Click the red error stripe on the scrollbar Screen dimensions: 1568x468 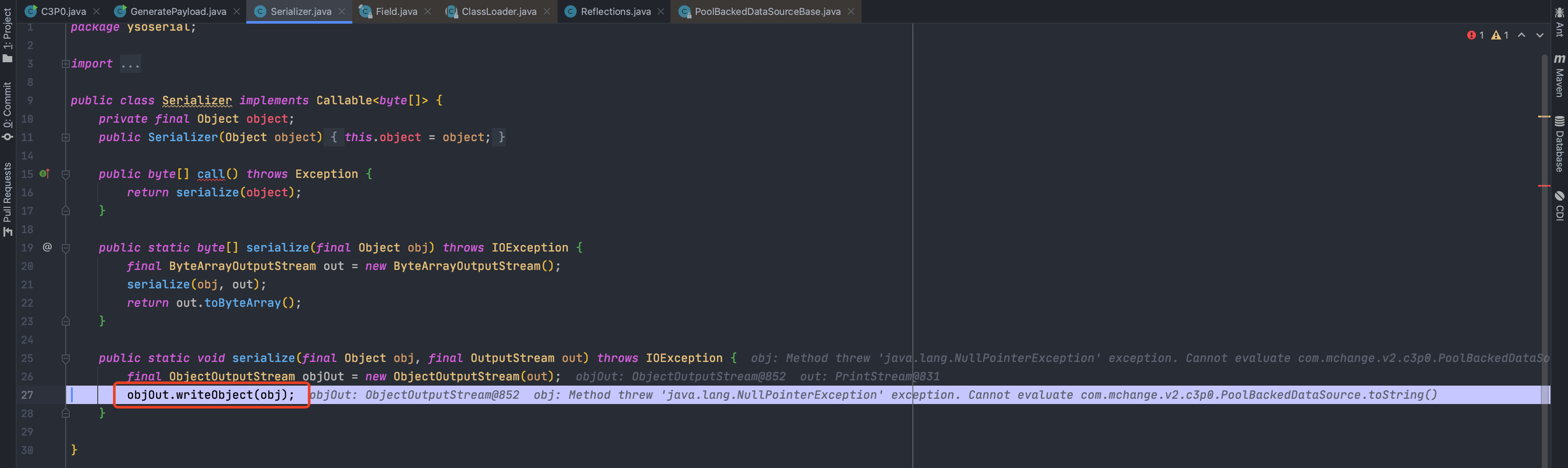[x=1544, y=186]
